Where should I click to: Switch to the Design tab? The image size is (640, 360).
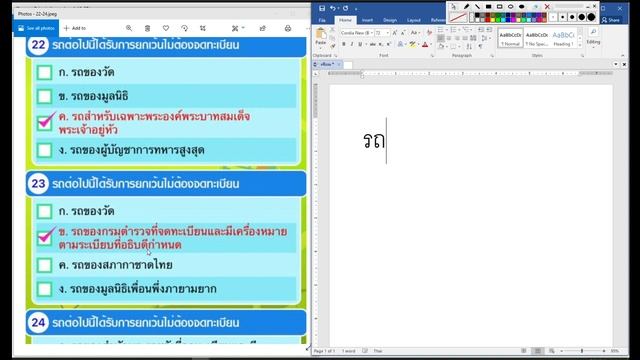(x=390, y=20)
